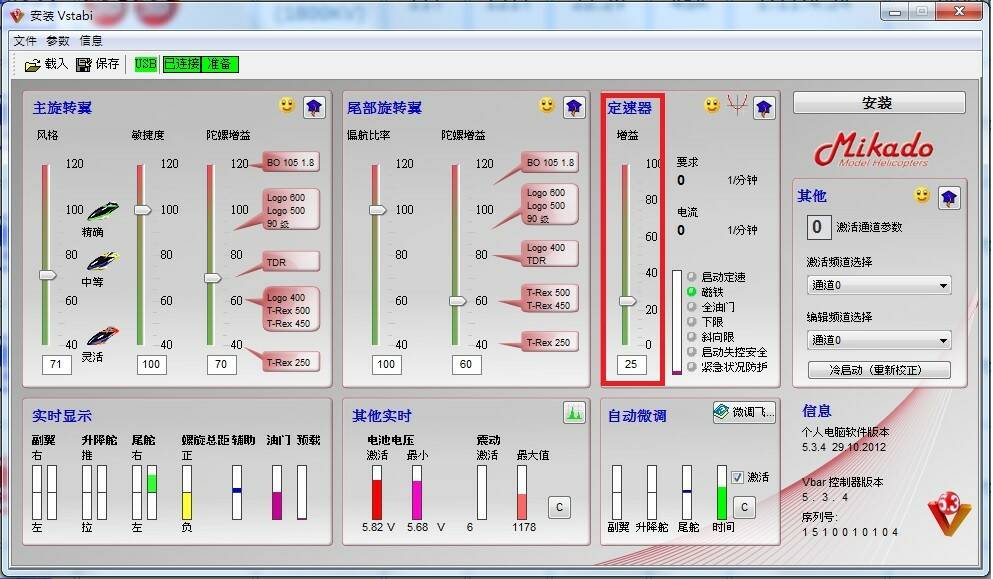The image size is (993, 579).
Task: Open the graduation-cap help in 其他 panel
Action: [949, 198]
